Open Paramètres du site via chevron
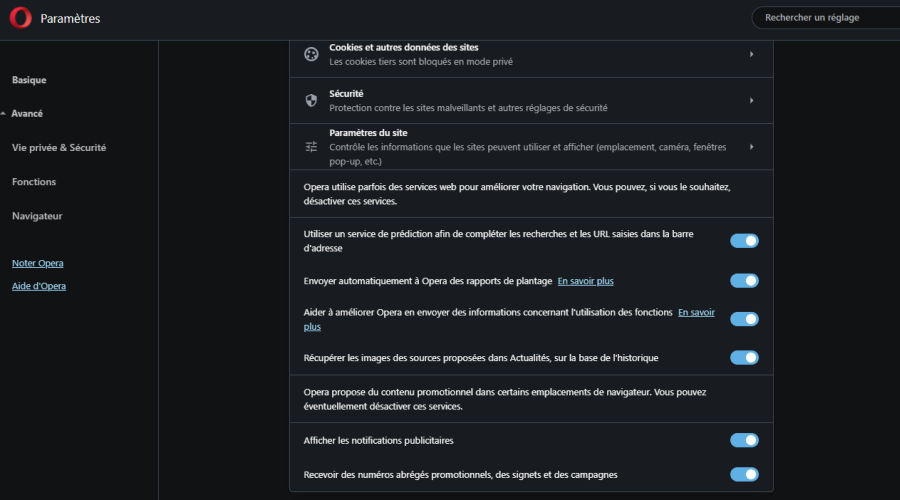Image resolution: width=900 pixels, height=500 pixels. pos(751,147)
